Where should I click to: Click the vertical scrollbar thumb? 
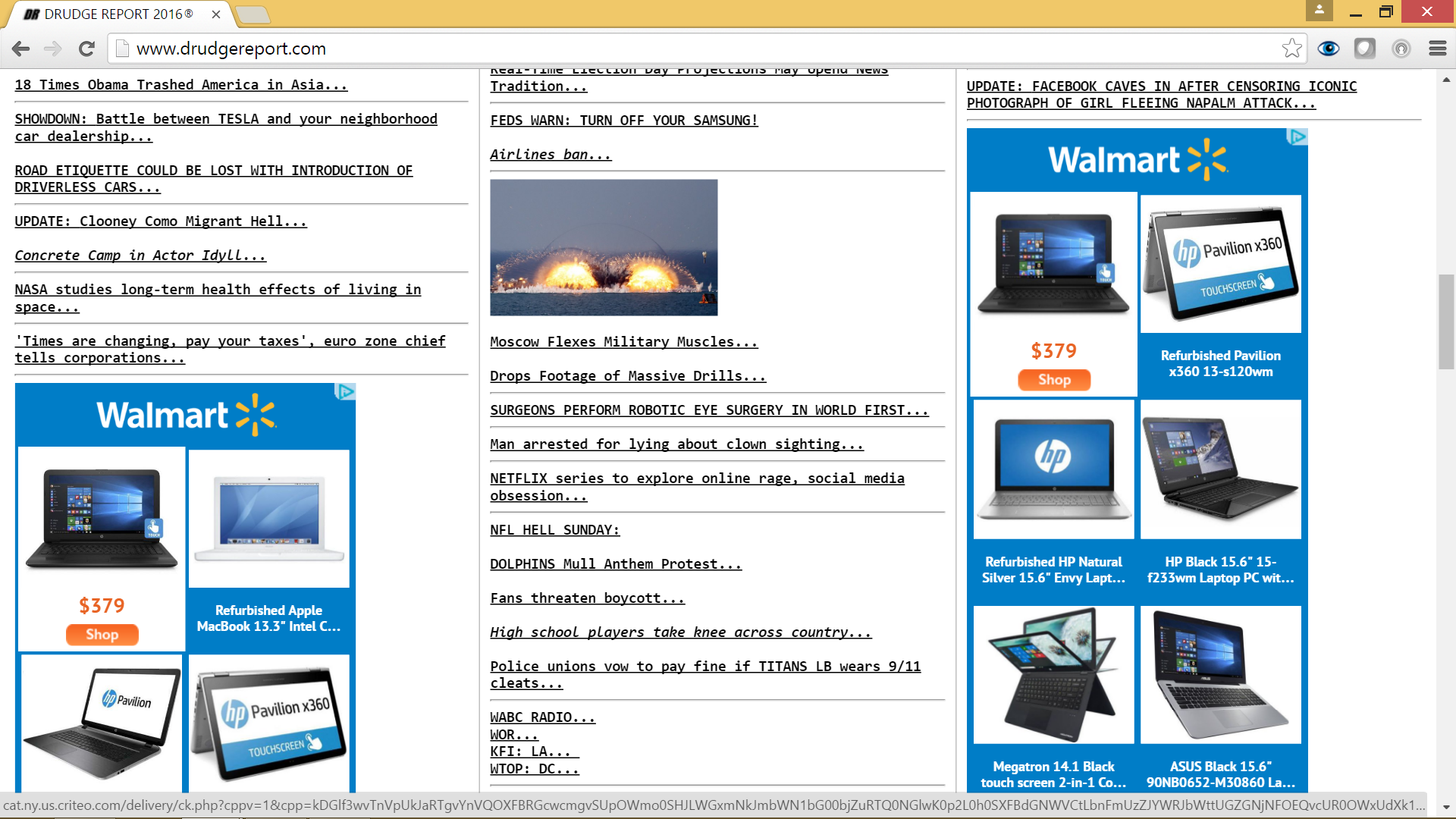click(x=1446, y=322)
